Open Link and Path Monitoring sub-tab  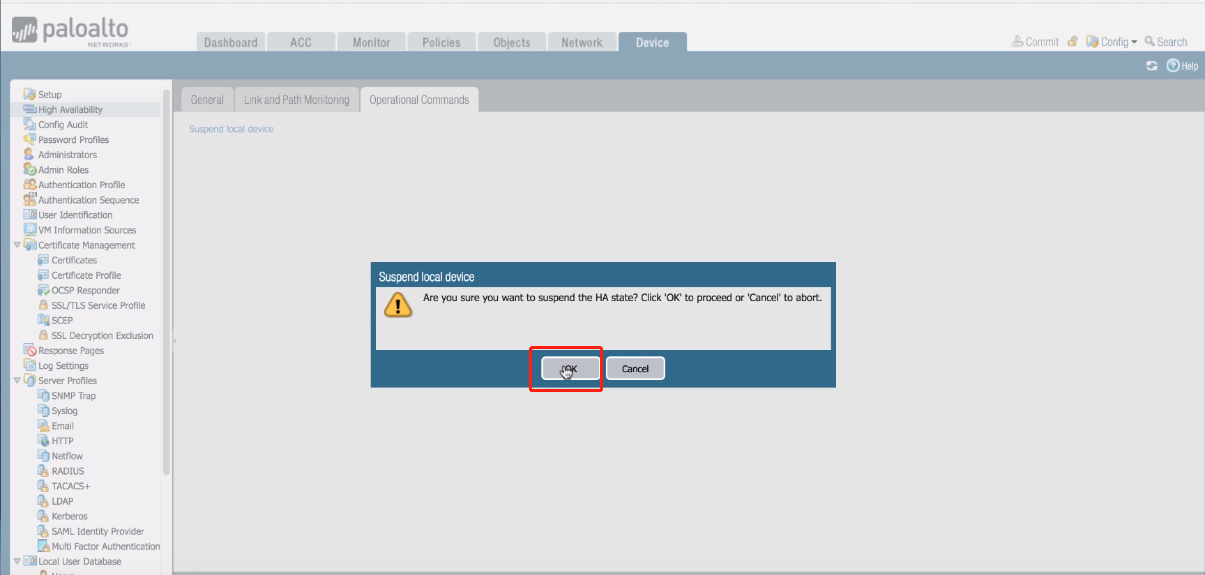point(297,100)
